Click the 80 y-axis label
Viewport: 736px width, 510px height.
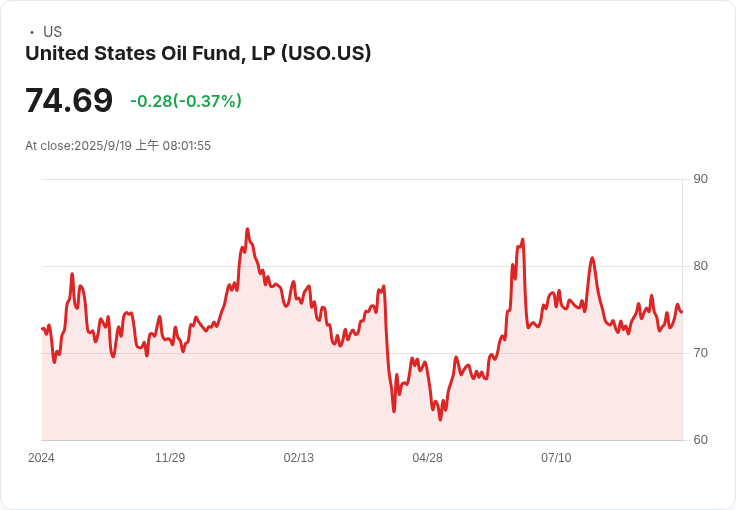tap(701, 266)
